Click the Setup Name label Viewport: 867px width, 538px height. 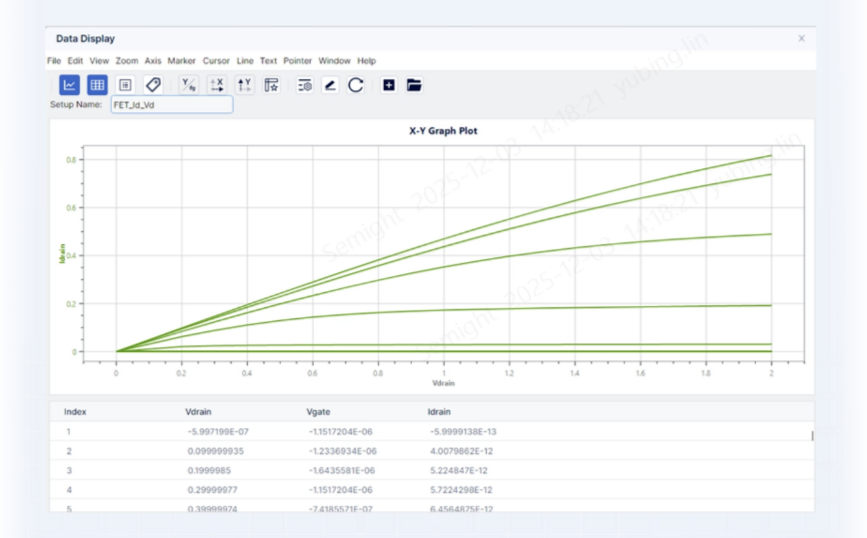pos(76,105)
